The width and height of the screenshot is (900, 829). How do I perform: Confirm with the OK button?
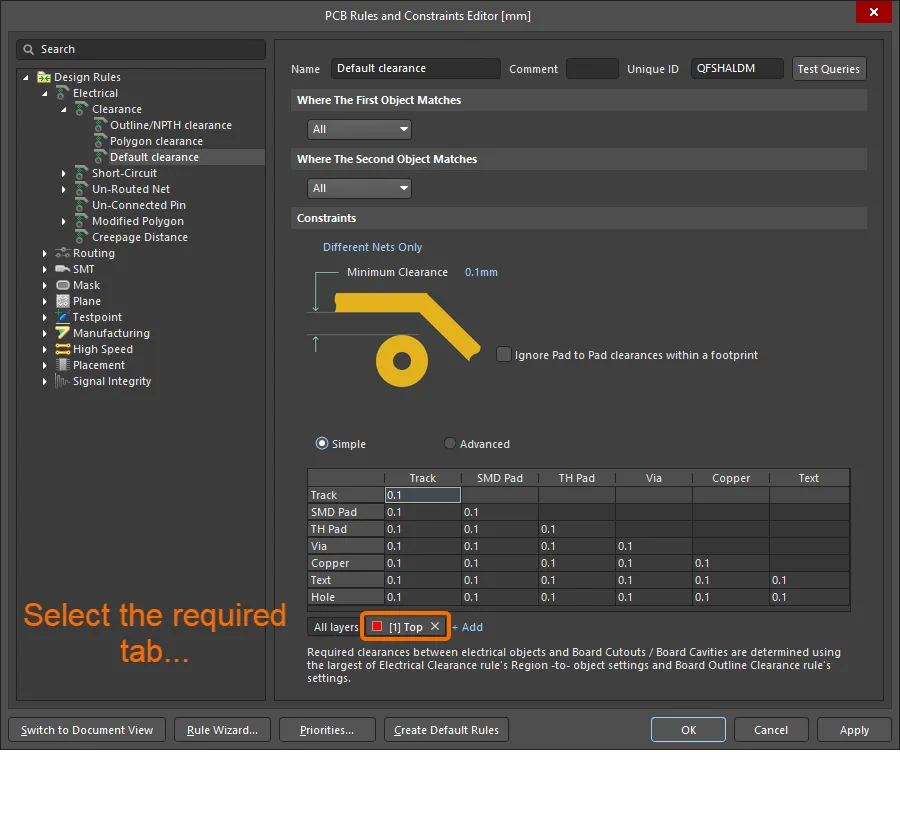tap(688, 730)
